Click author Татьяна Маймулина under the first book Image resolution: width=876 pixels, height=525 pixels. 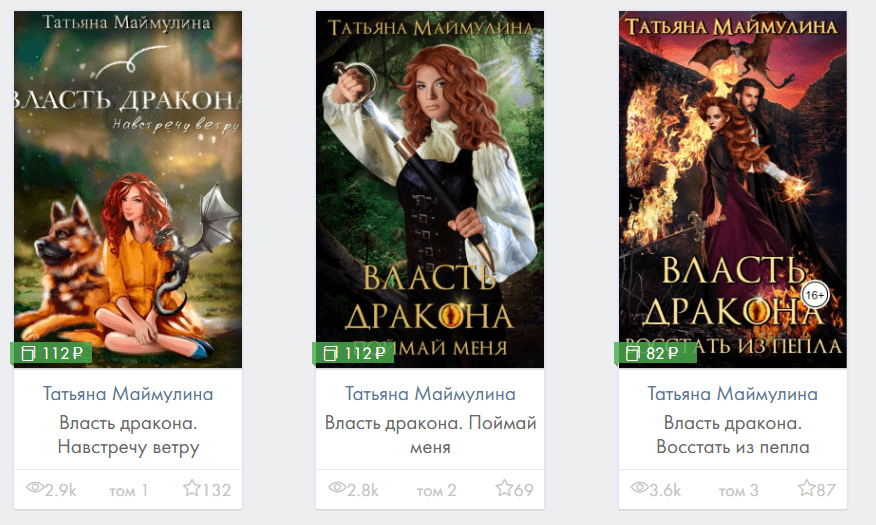coord(128,394)
